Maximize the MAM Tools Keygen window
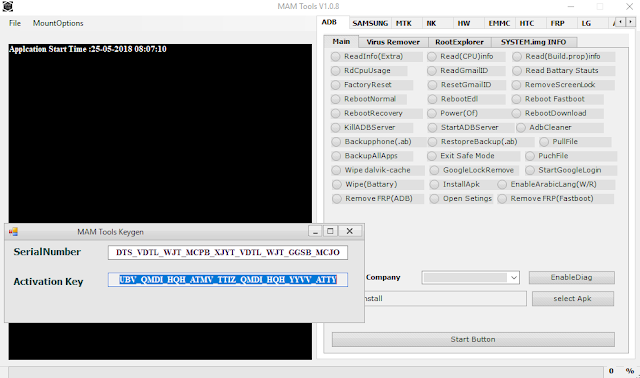The width and height of the screenshot is (640, 378). pos(330,231)
